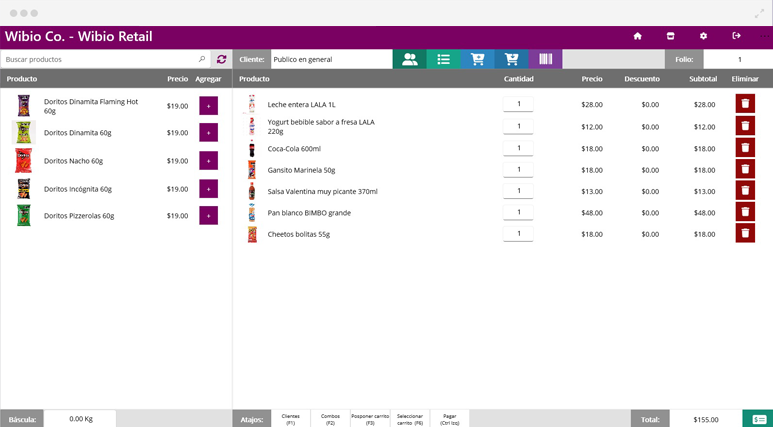Image resolution: width=773 pixels, height=430 pixels.
Task: Open the green list toolbar button
Action: coord(443,59)
